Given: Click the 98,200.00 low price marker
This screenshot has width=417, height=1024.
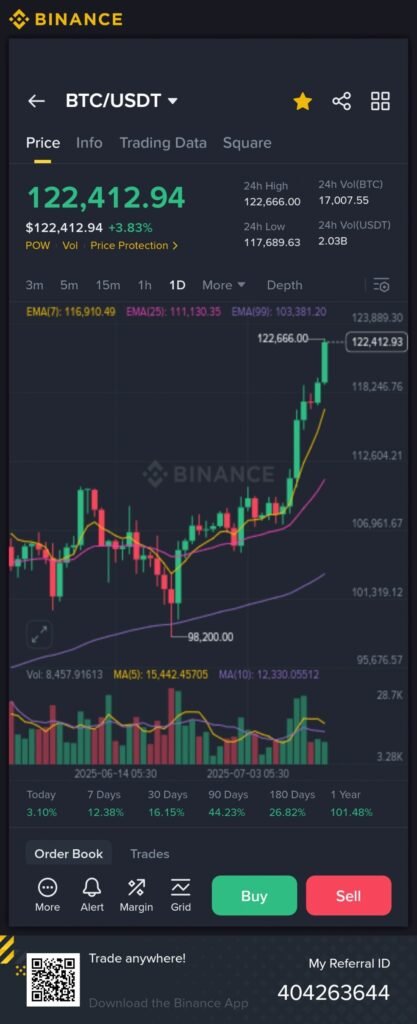Looking at the screenshot, I should tap(210, 637).
